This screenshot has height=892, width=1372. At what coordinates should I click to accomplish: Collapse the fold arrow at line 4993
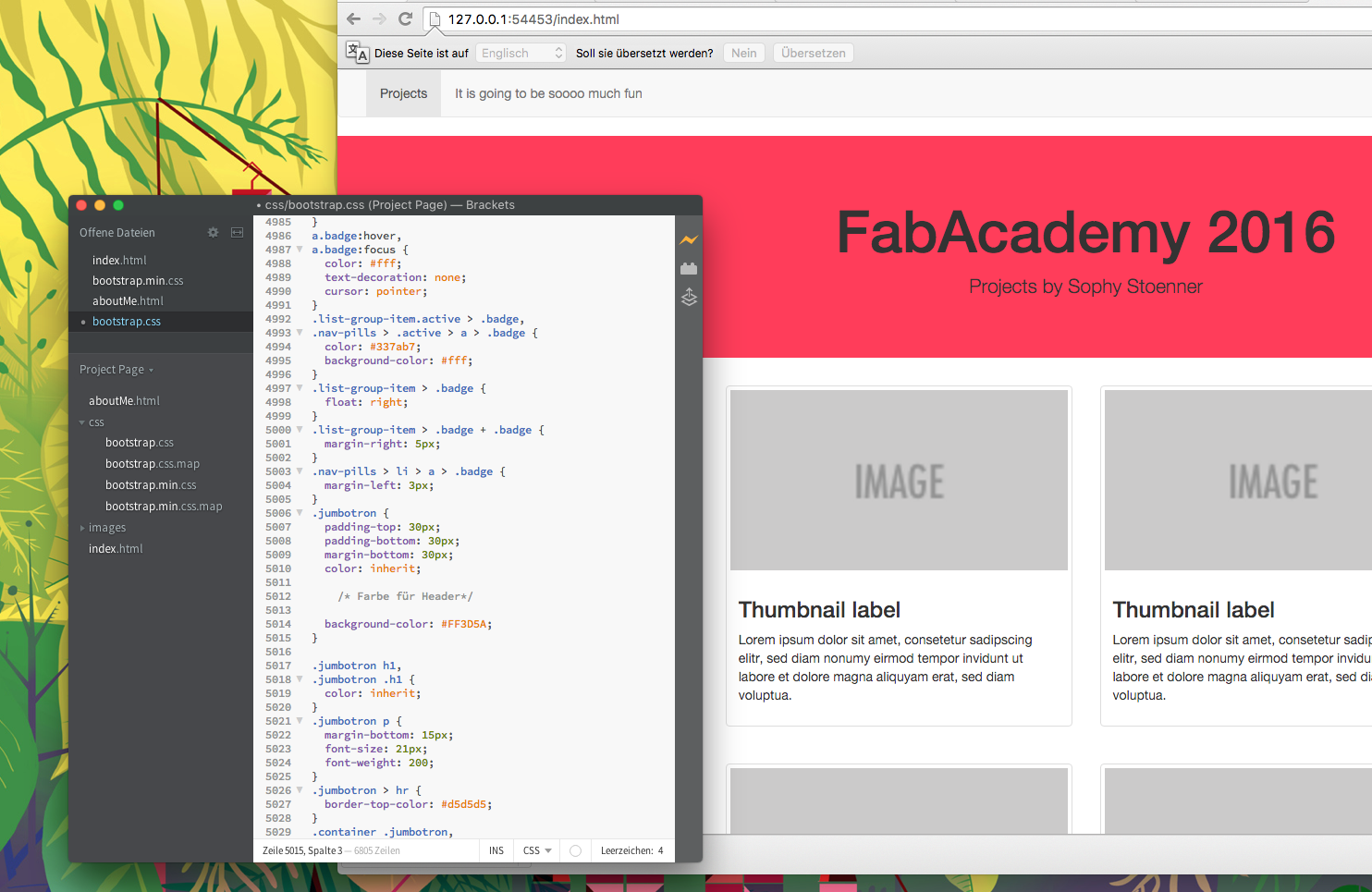coord(300,333)
